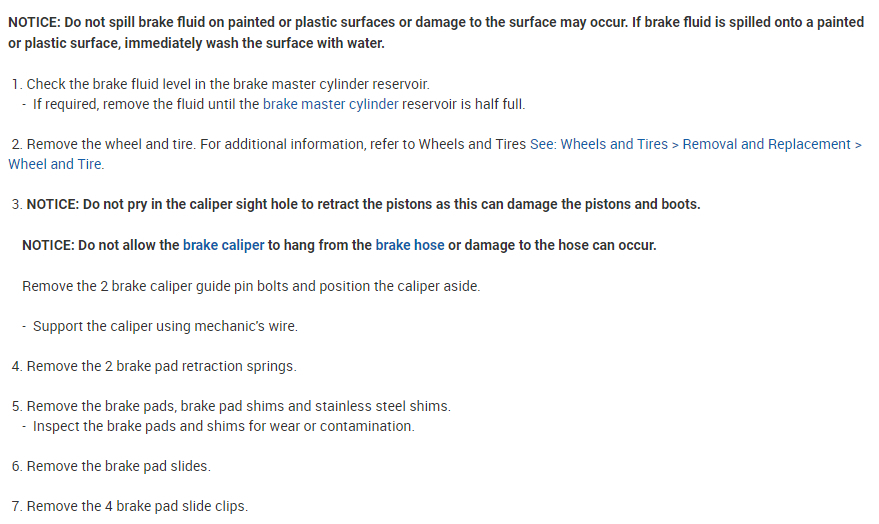Click the caliper sight hole NOTICE text
The height and width of the screenshot is (524, 879).
click(x=390, y=204)
